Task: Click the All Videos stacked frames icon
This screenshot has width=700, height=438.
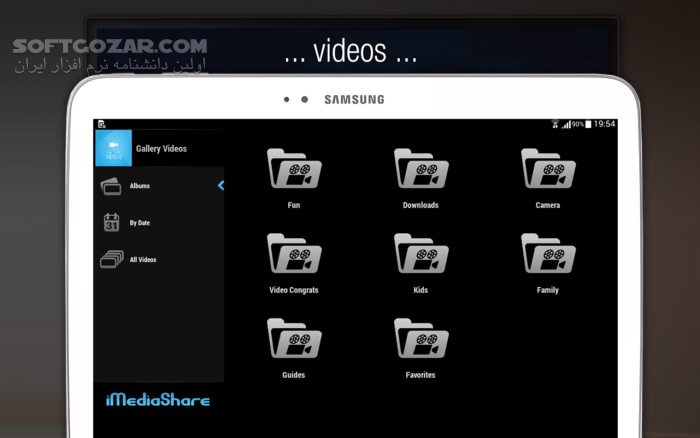Action: click(111, 260)
